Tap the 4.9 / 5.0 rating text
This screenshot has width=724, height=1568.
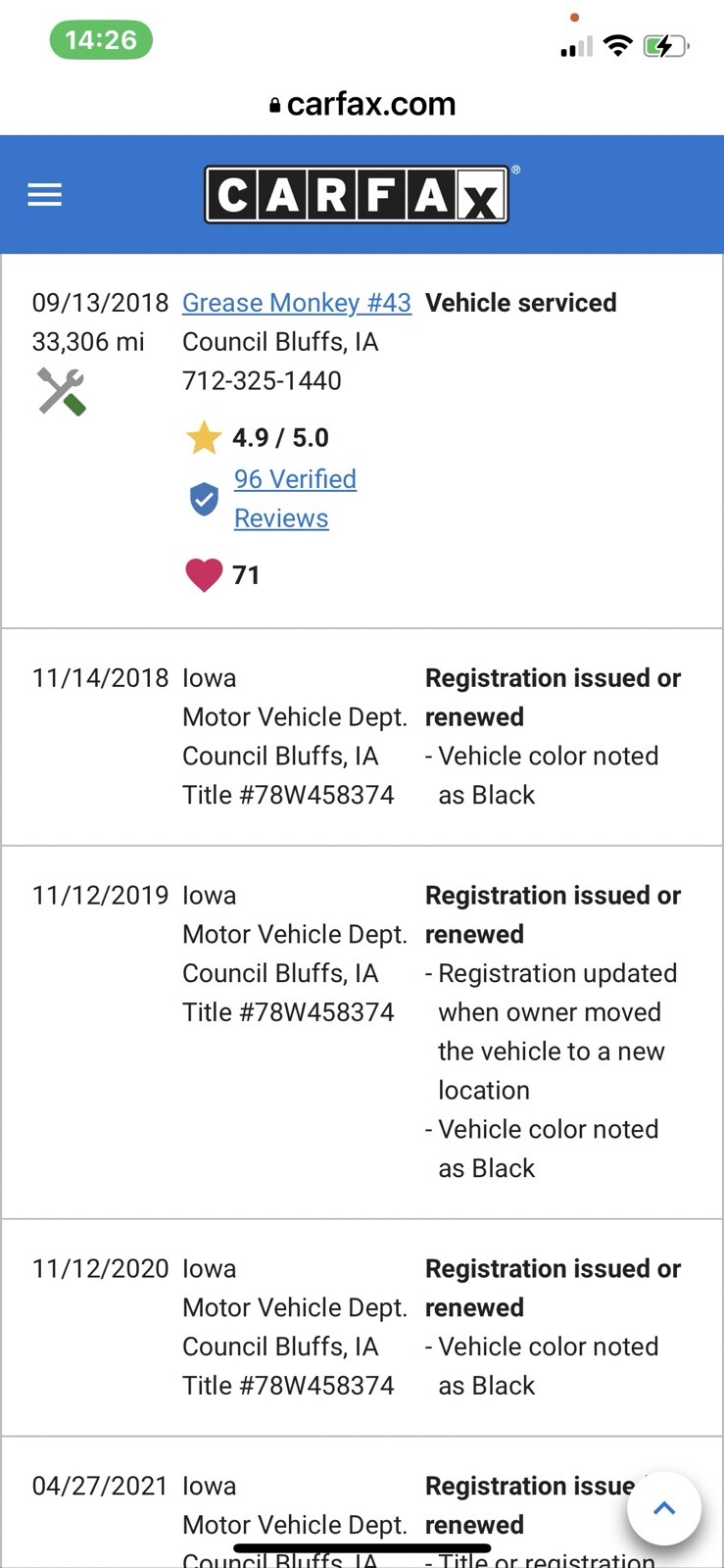(x=280, y=438)
